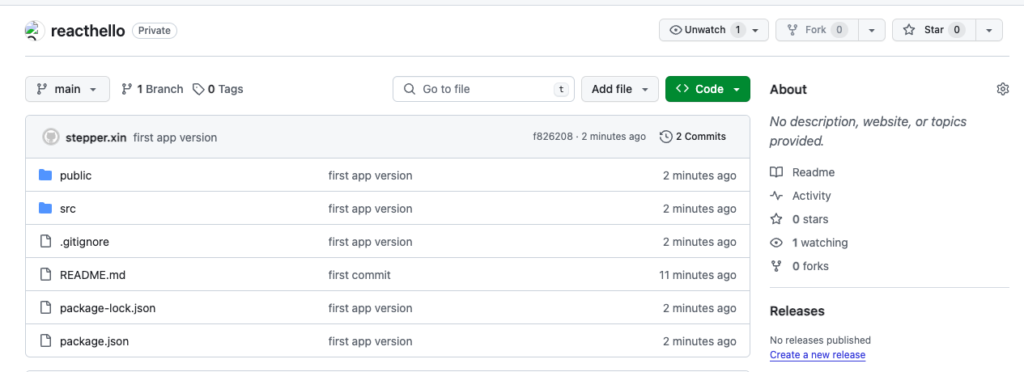
Task: Expand the dropdown arrow beside Fork
Action: 871,30
